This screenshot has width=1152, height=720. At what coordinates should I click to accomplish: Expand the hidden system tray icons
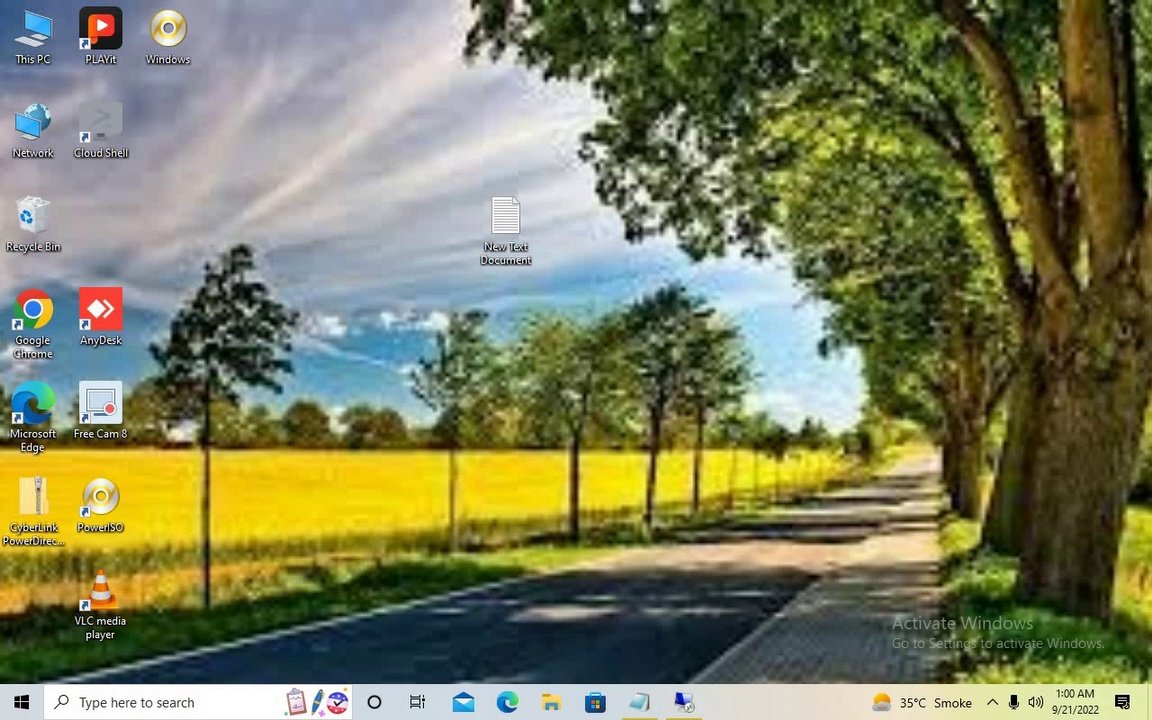tap(992, 702)
